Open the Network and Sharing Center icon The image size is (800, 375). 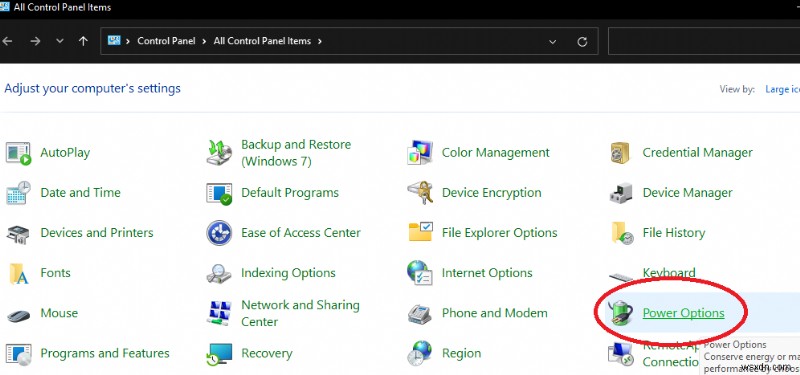(219, 313)
